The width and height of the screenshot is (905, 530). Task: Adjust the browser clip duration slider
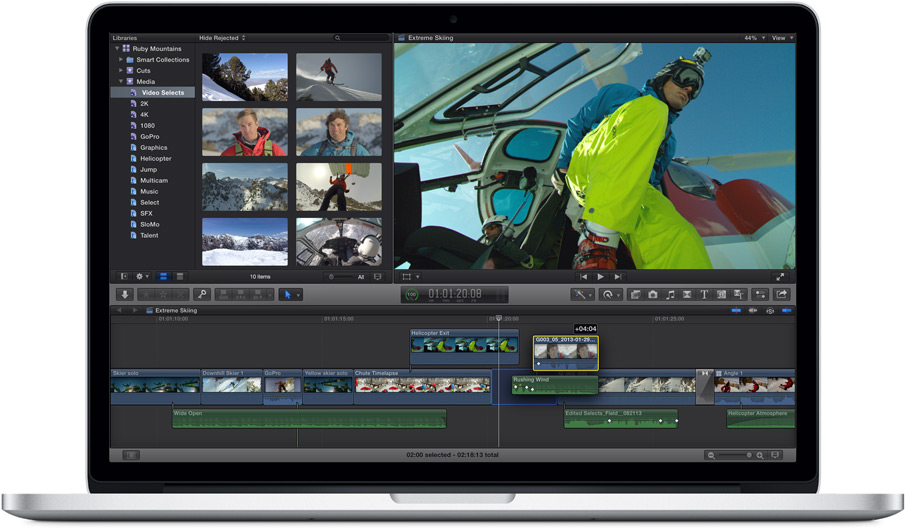[x=341, y=277]
